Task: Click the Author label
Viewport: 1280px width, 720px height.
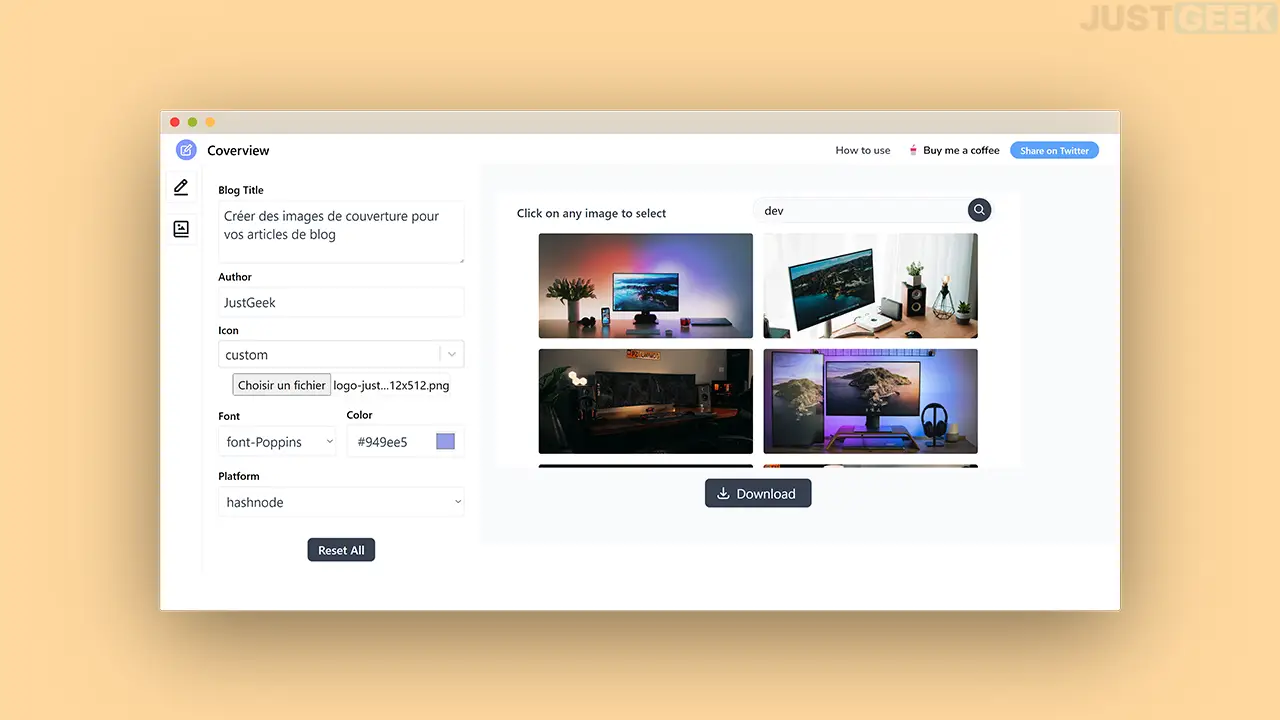Action: point(235,277)
